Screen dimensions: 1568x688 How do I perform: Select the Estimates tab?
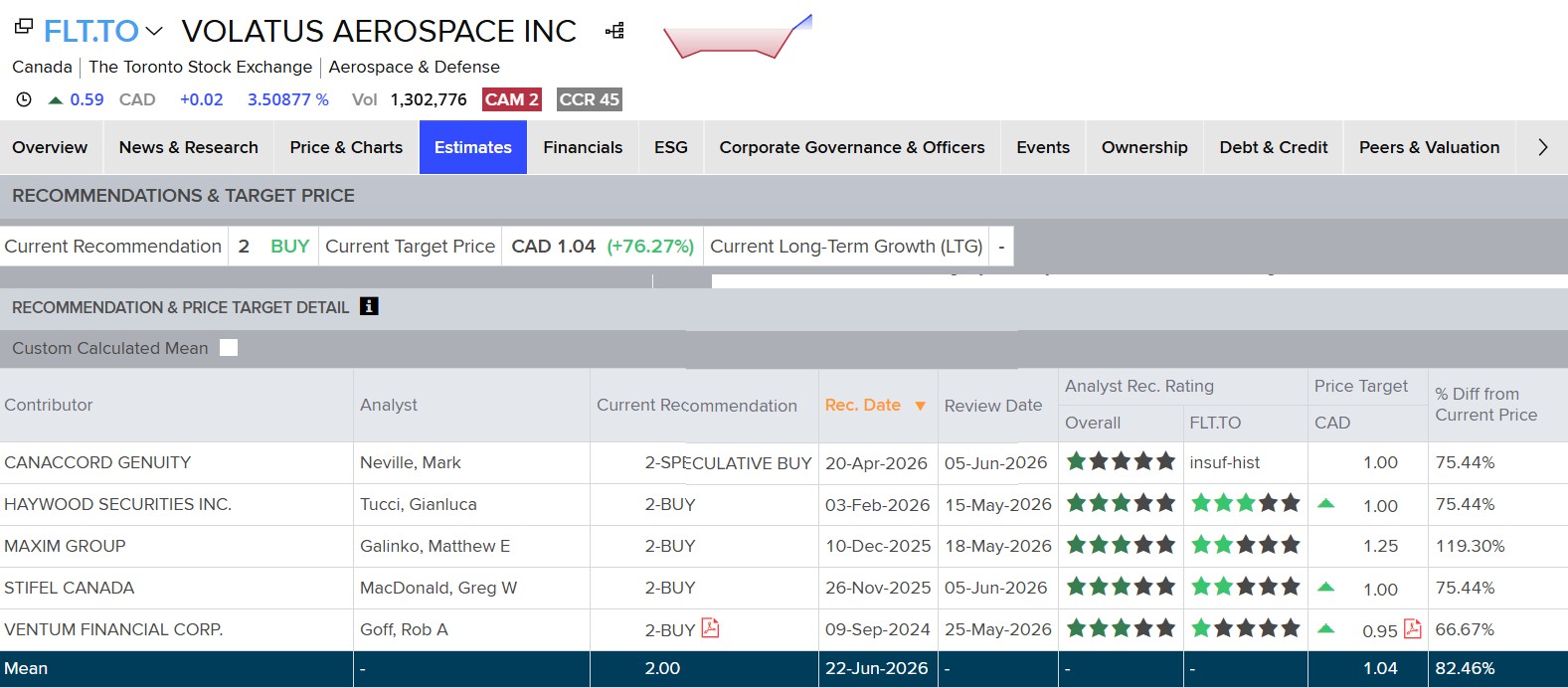coord(473,147)
